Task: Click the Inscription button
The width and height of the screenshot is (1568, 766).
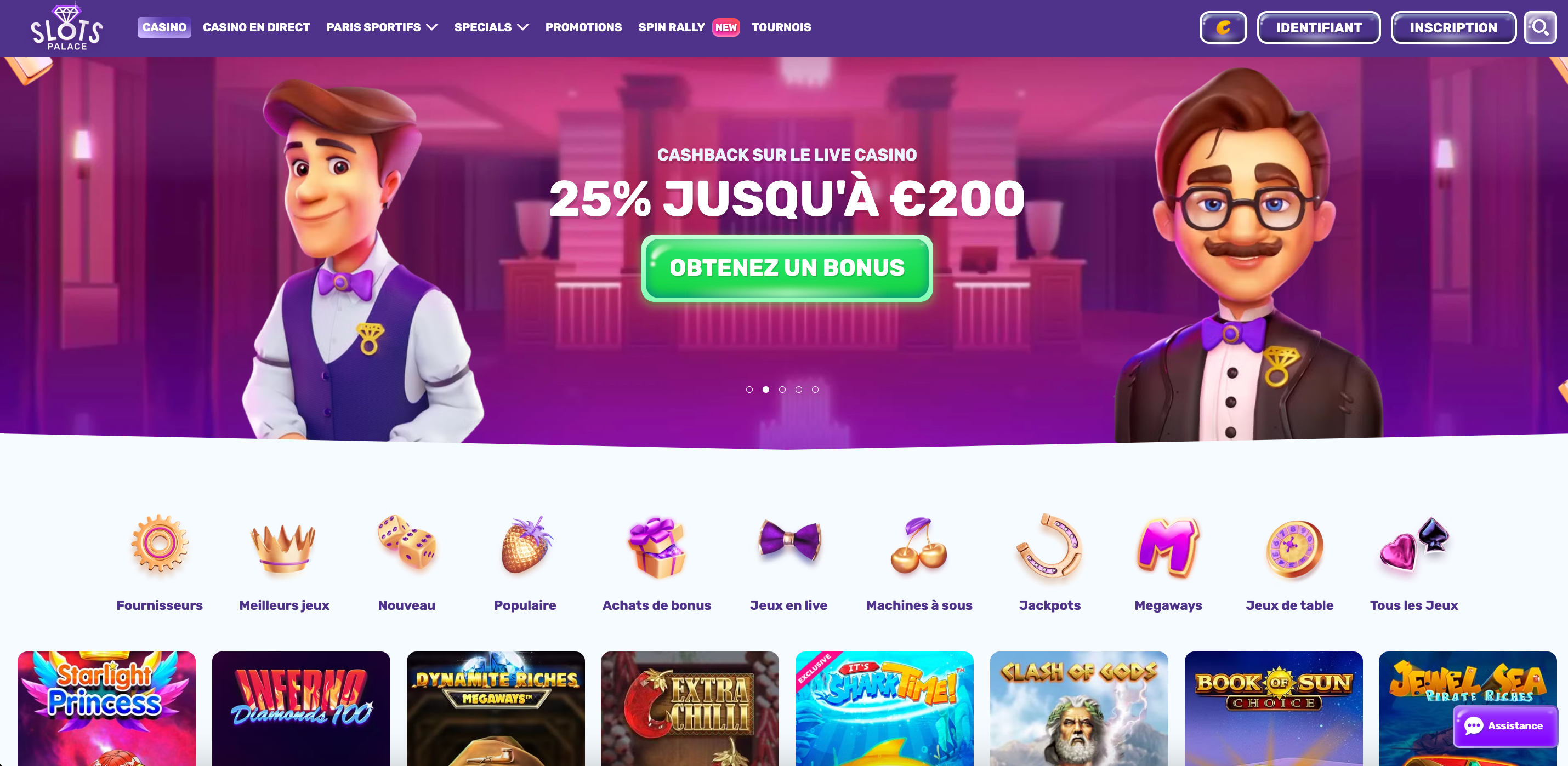Action: (x=1453, y=27)
